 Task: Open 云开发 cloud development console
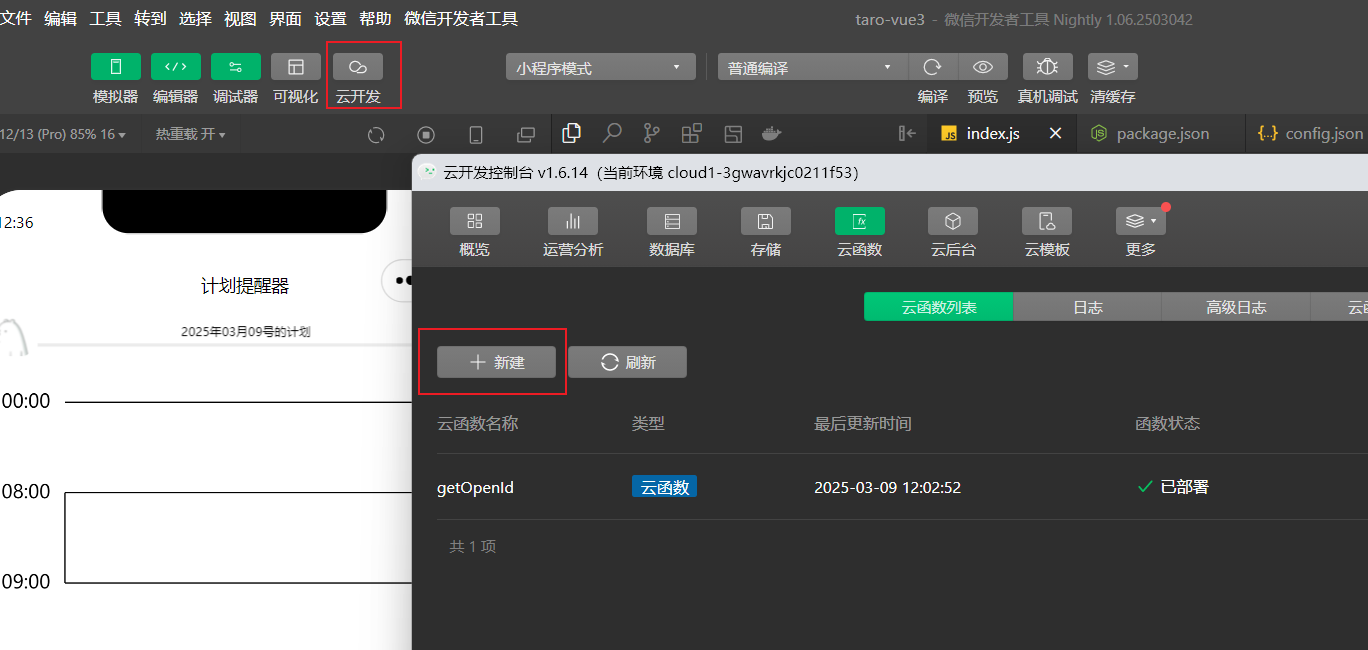pyautogui.click(x=358, y=67)
